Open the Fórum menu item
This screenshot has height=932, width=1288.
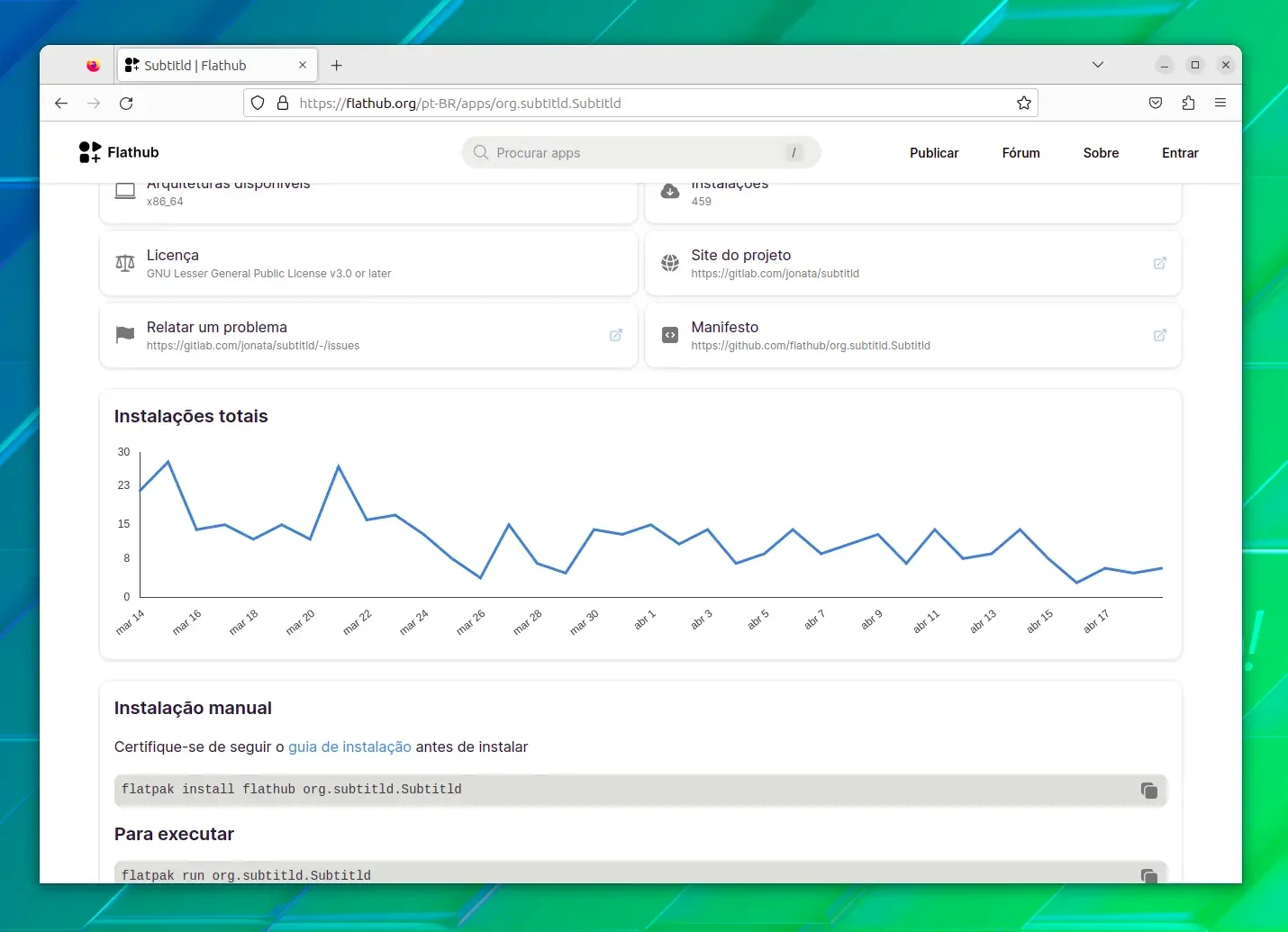point(1020,153)
